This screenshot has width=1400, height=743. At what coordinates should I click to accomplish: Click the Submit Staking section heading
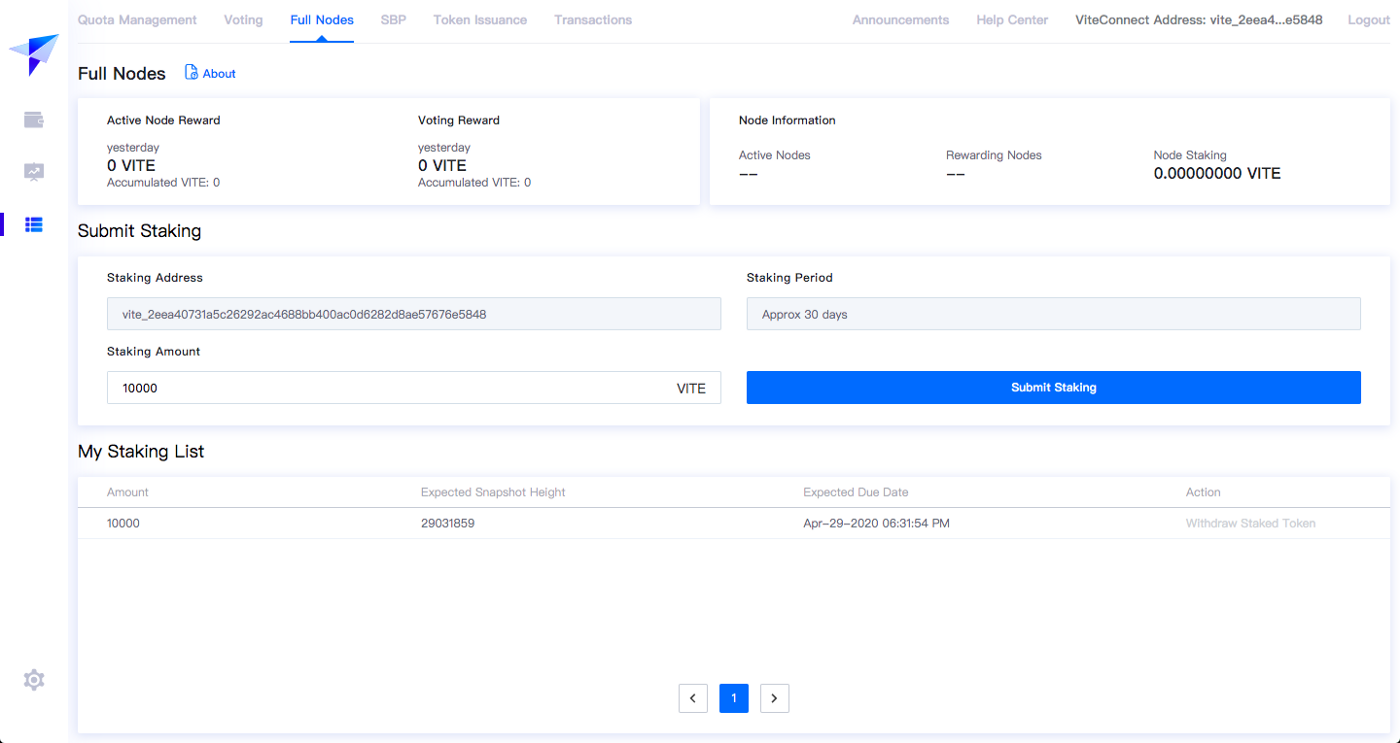coord(140,231)
